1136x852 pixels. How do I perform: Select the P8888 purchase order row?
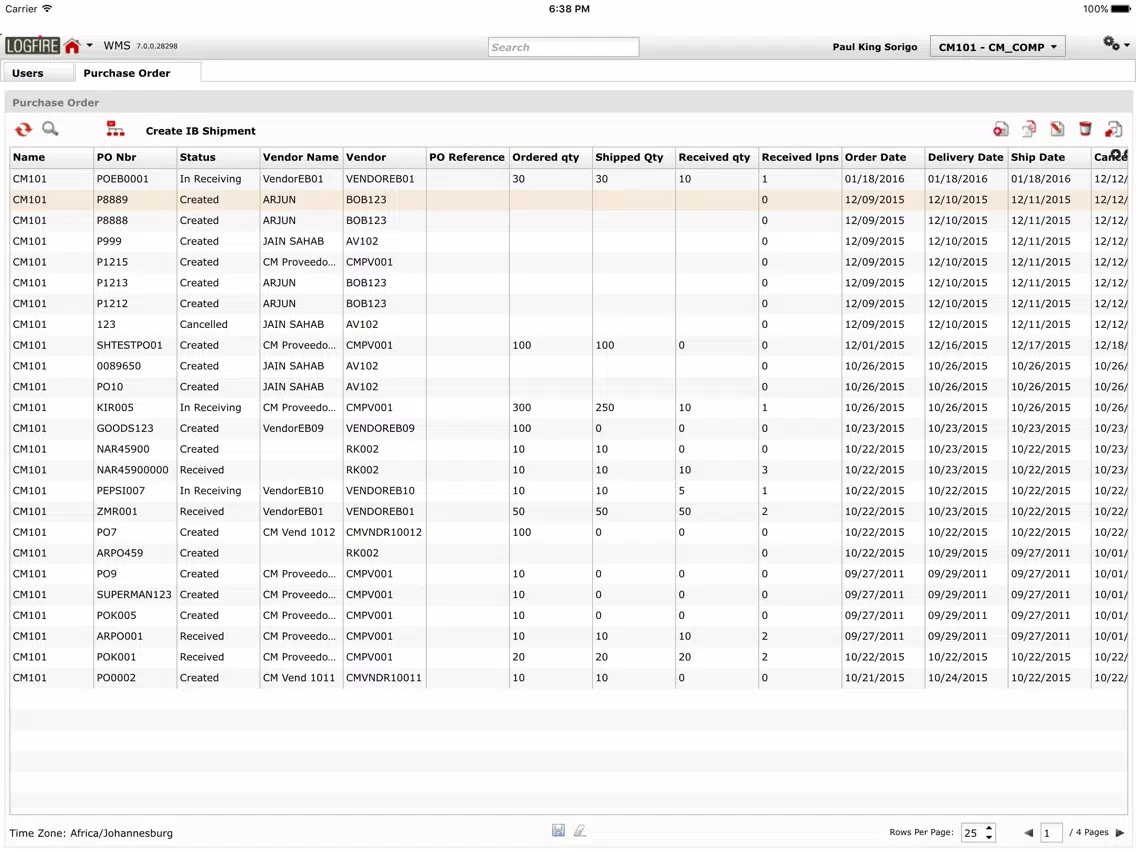click(569, 220)
